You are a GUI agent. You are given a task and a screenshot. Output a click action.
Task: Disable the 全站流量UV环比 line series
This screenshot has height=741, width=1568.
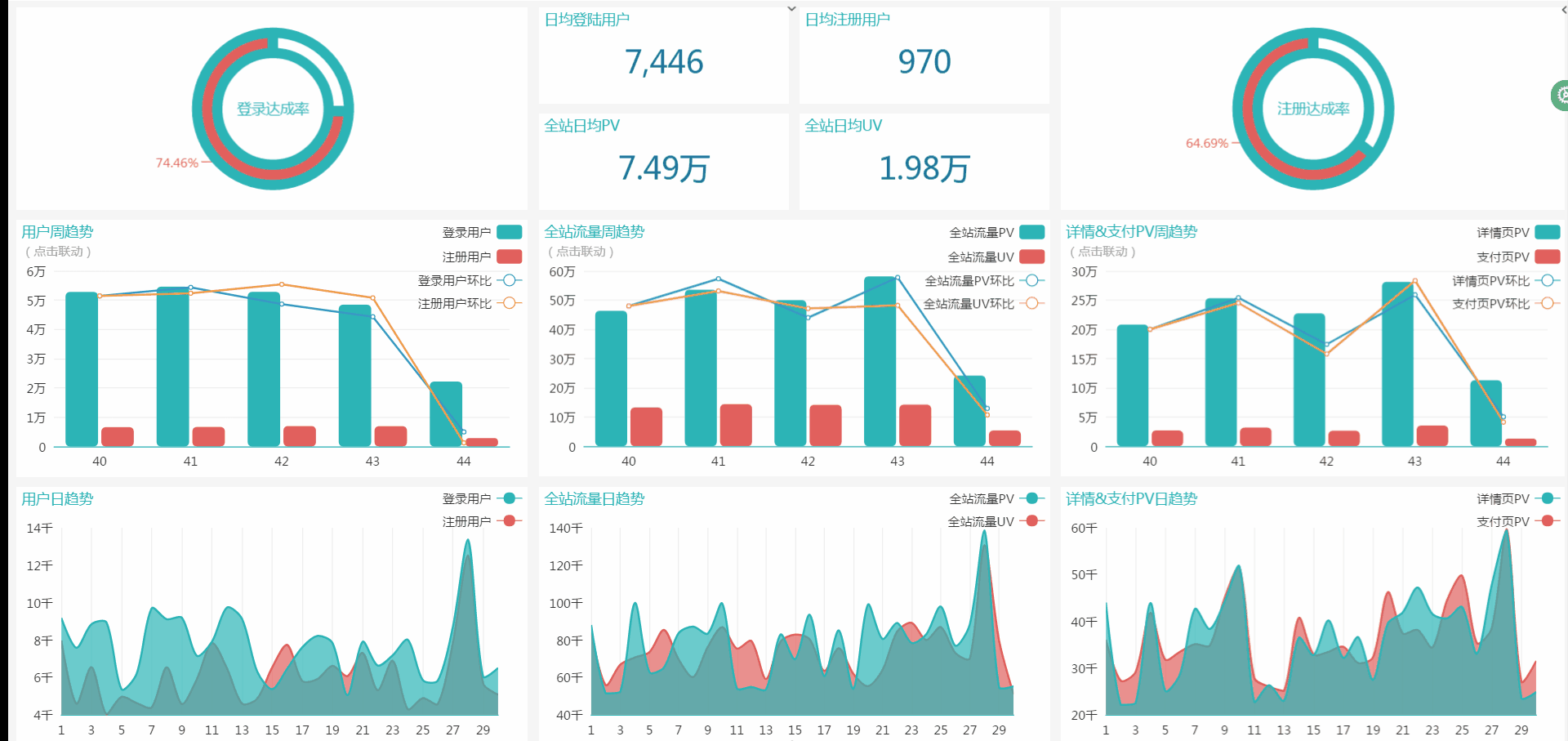[984, 303]
